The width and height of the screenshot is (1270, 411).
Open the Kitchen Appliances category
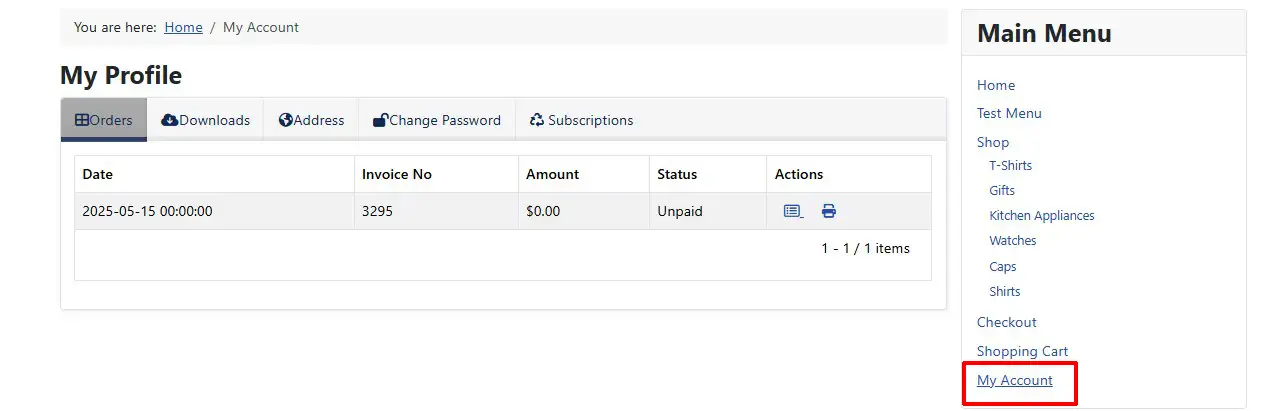click(x=1042, y=216)
